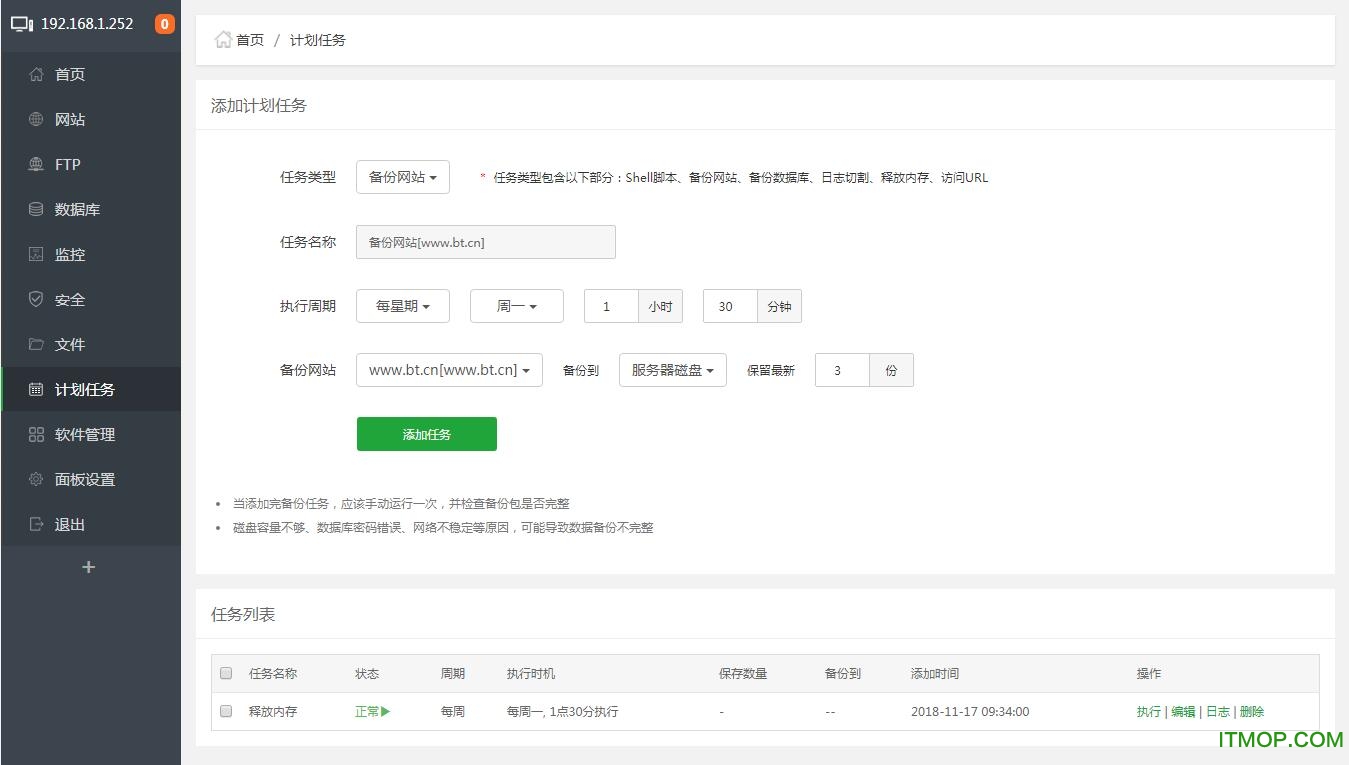Viewport: 1349px width, 765px height.
Task: Open the 安全 (Security) panel icon
Action: [x=35, y=299]
